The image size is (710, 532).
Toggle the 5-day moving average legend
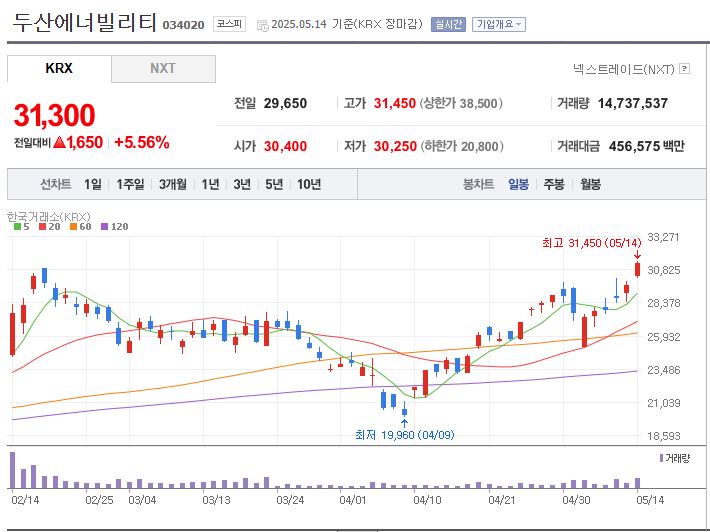(x=20, y=227)
